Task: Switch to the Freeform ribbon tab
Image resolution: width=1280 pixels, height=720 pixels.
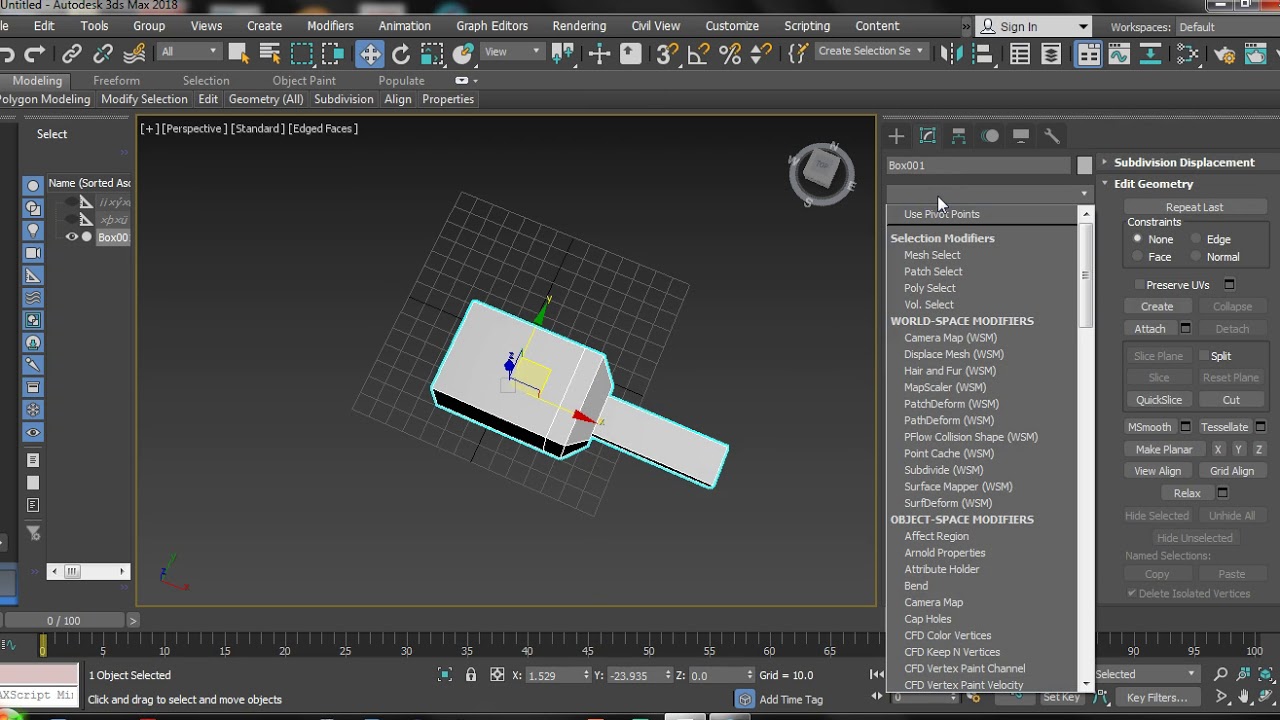Action: (116, 80)
